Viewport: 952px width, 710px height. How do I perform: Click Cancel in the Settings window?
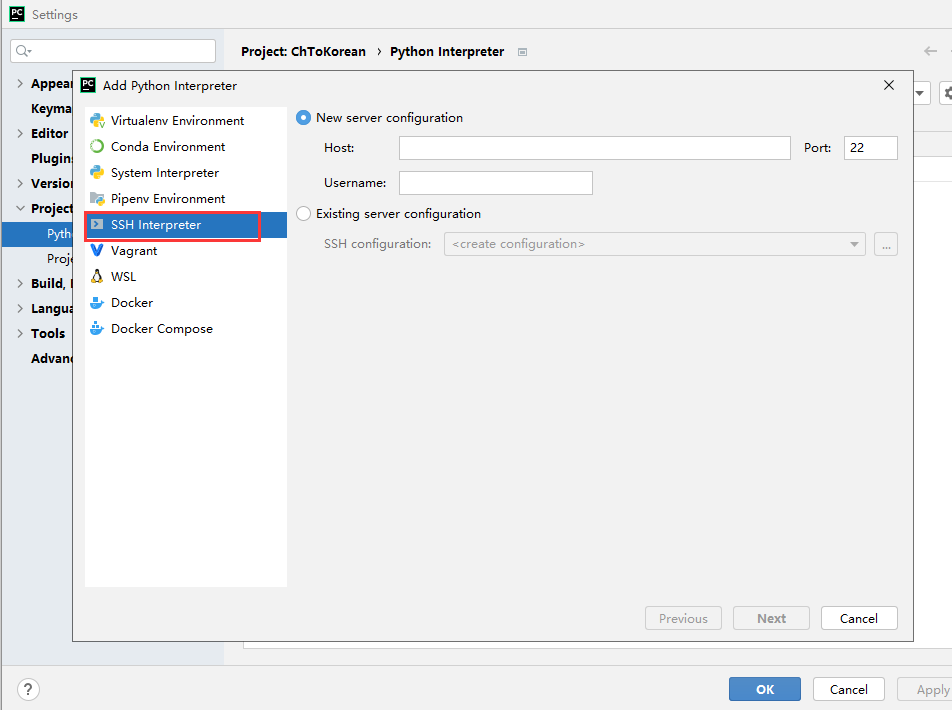tap(848, 689)
